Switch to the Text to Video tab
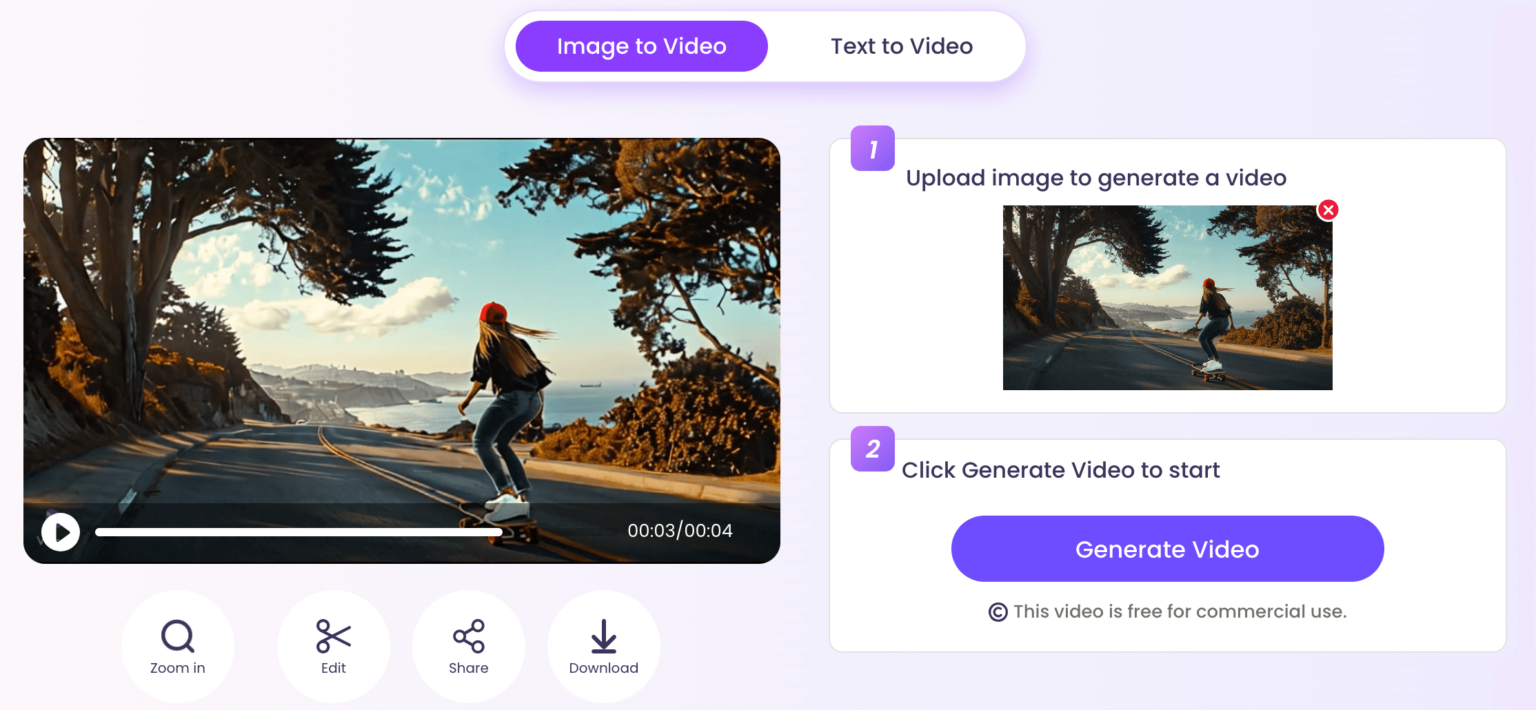The width and height of the screenshot is (1536, 710). click(x=901, y=46)
